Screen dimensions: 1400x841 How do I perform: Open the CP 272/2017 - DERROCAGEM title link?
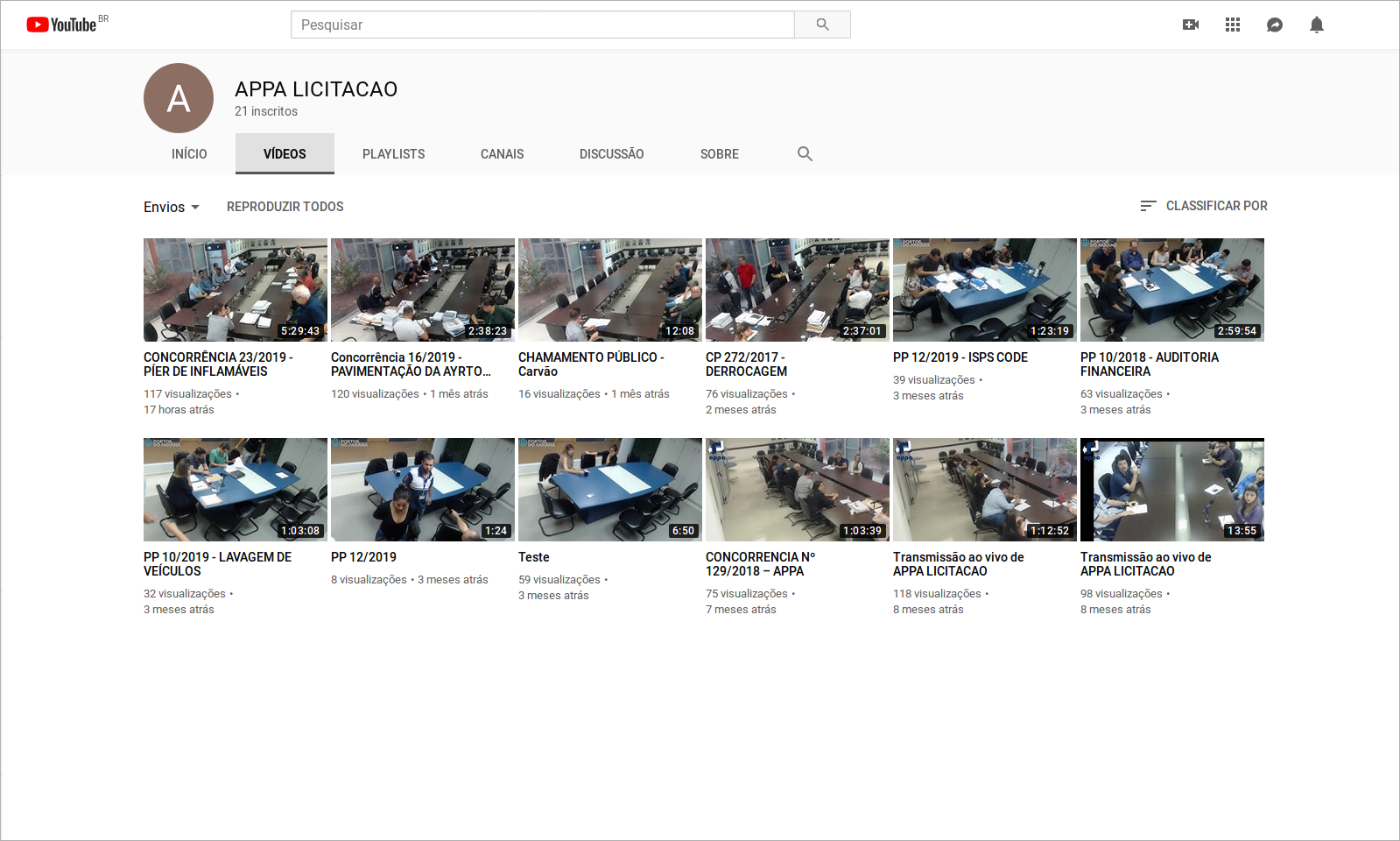click(x=746, y=364)
